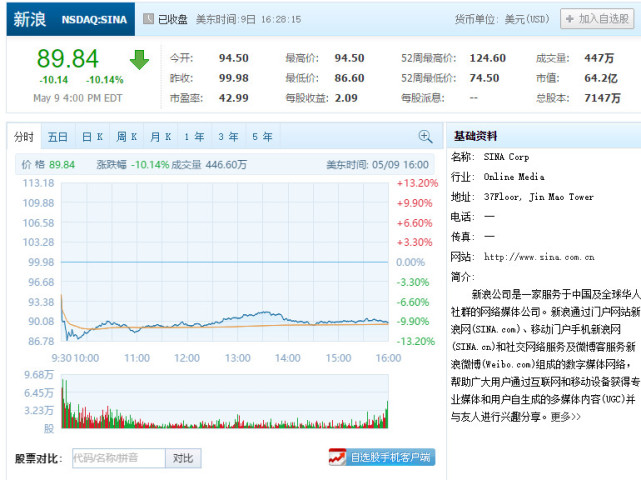The height and width of the screenshot is (480, 641).
Task: Show the 3年 three-year chart
Action: click(x=228, y=137)
